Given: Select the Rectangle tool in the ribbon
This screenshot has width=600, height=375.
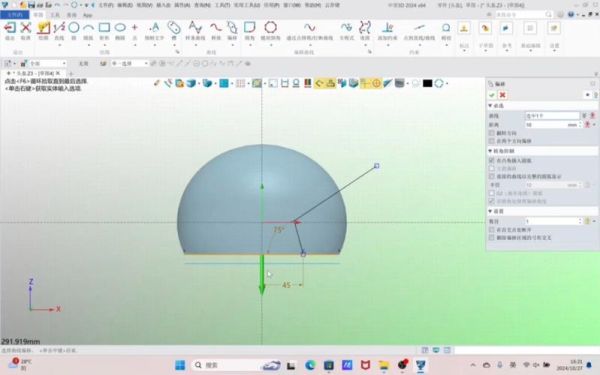Looking at the screenshot, I should tap(104, 28).
